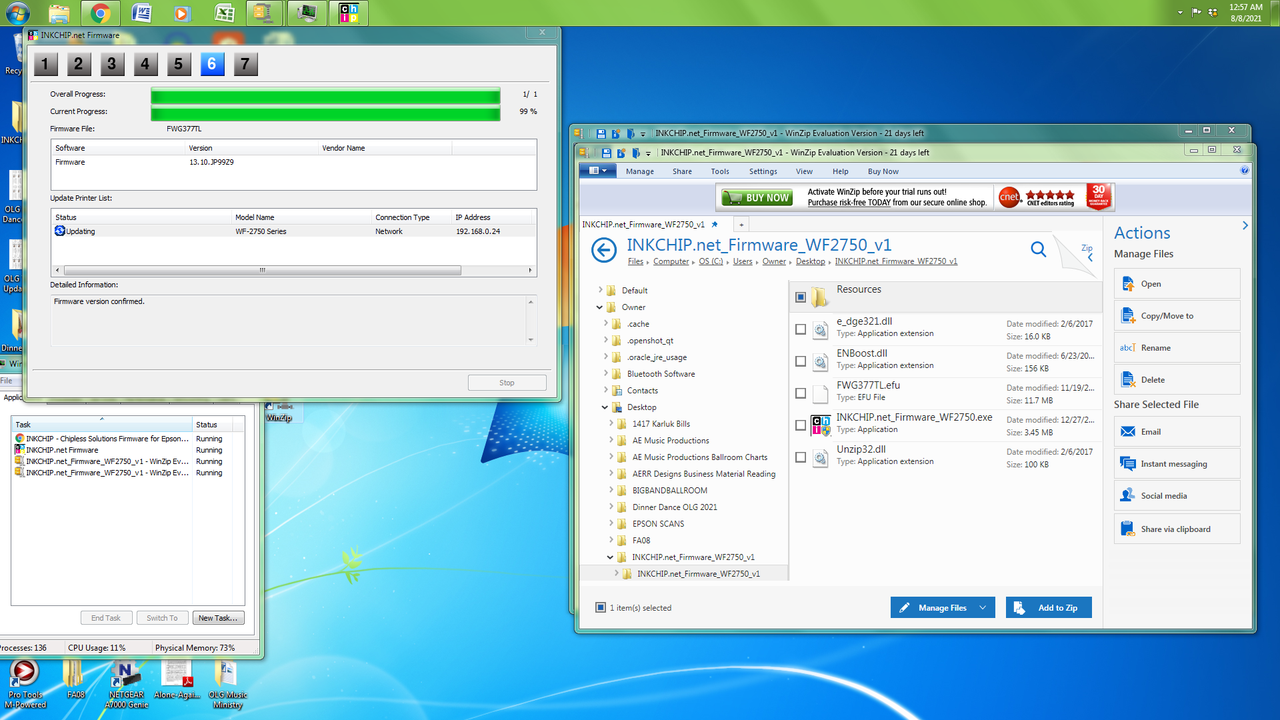The width and height of the screenshot is (1280, 720).
Task: Click step 1 in INKCHIP Firmware
Action: (46, 65)
